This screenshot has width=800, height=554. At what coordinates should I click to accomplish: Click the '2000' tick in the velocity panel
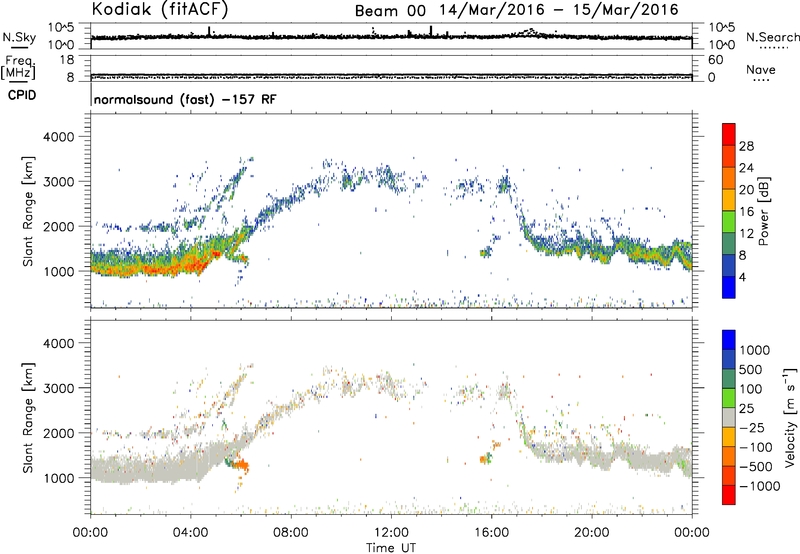[59, 433]
